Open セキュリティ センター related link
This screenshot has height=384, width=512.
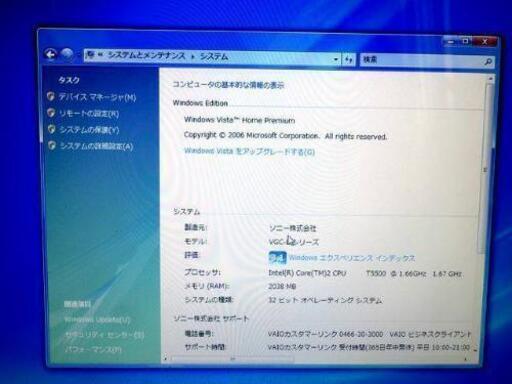[105, 334]
